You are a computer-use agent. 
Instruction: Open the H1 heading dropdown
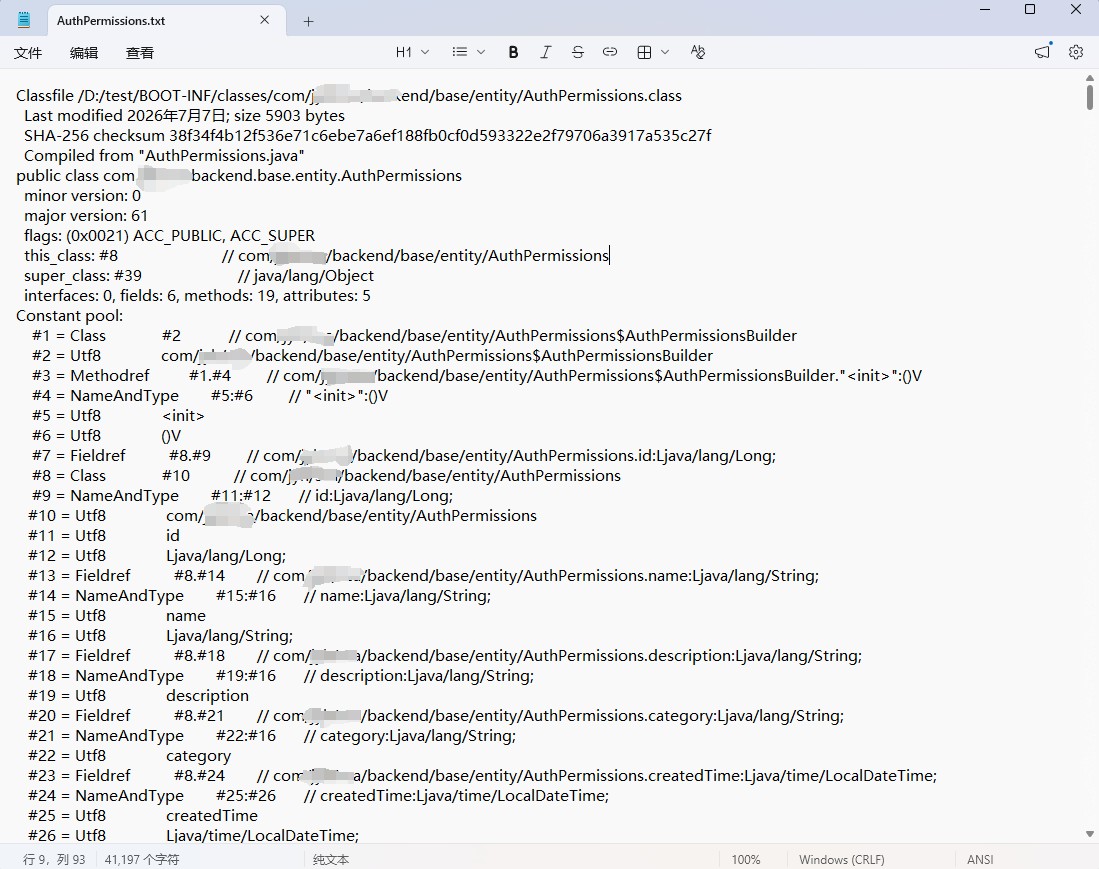coord(412,52)
